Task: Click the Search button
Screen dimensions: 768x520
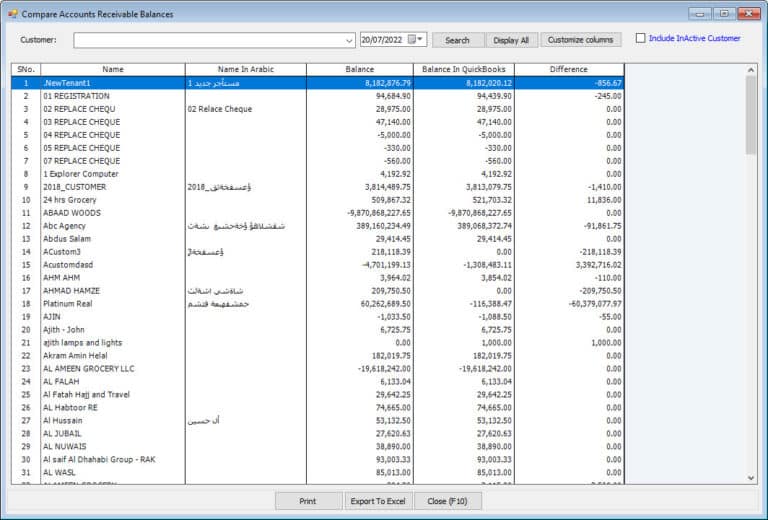Action: coord(457,40)
